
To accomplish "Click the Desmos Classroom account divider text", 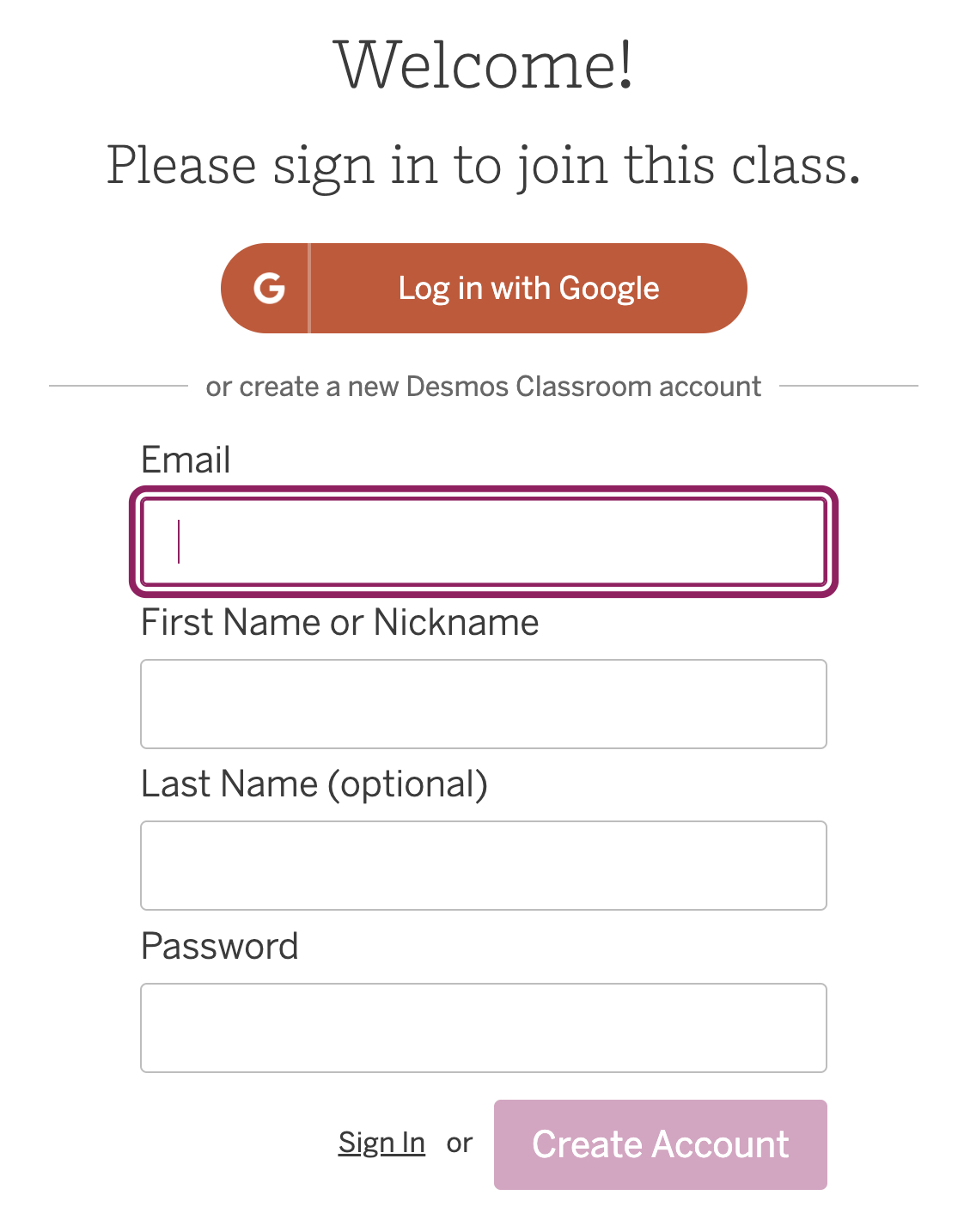I will [482, 386].
